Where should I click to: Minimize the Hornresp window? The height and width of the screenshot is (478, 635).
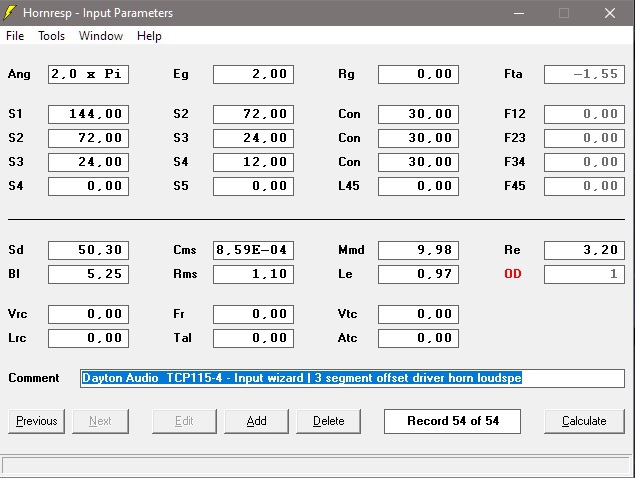pyautogui.click(x=517, y=13)
